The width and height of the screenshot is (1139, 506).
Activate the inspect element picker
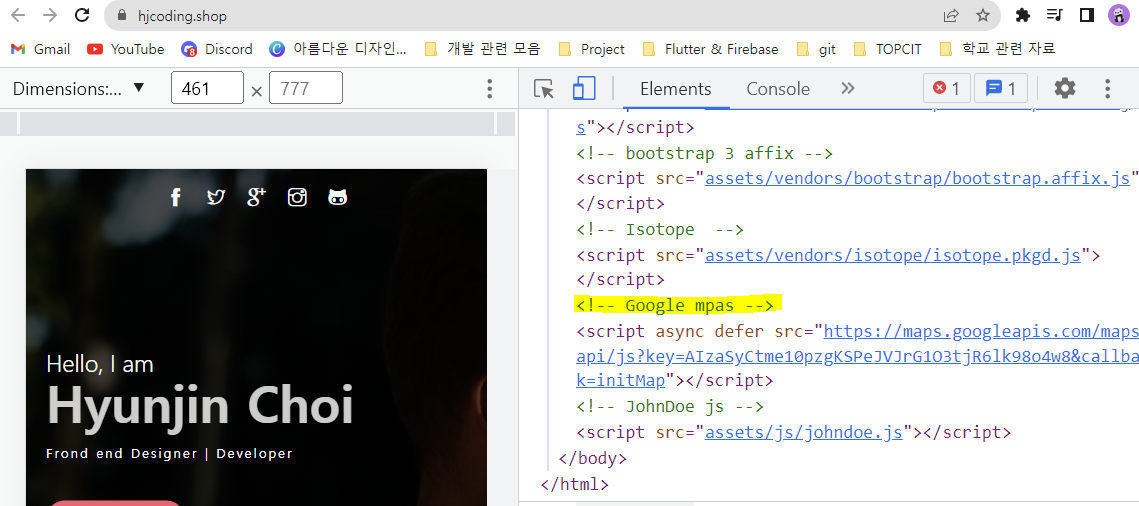coord(543,89)
